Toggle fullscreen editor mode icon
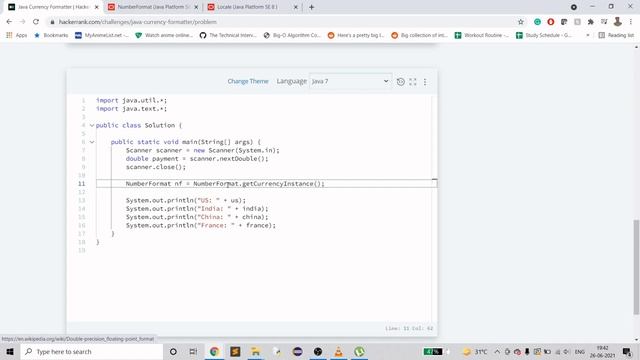Screen dimensions: 640x360 [413, 82]
